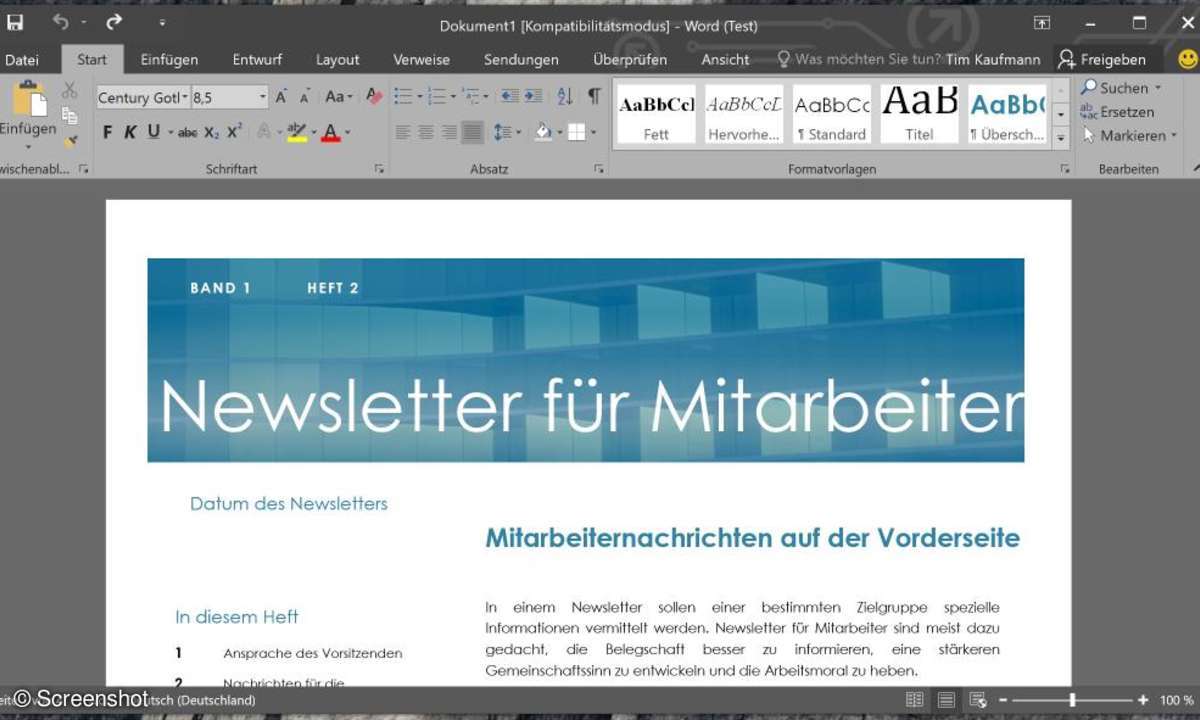Save the document with the disk icon
1200x720 pixels.
tap(15, 22)
